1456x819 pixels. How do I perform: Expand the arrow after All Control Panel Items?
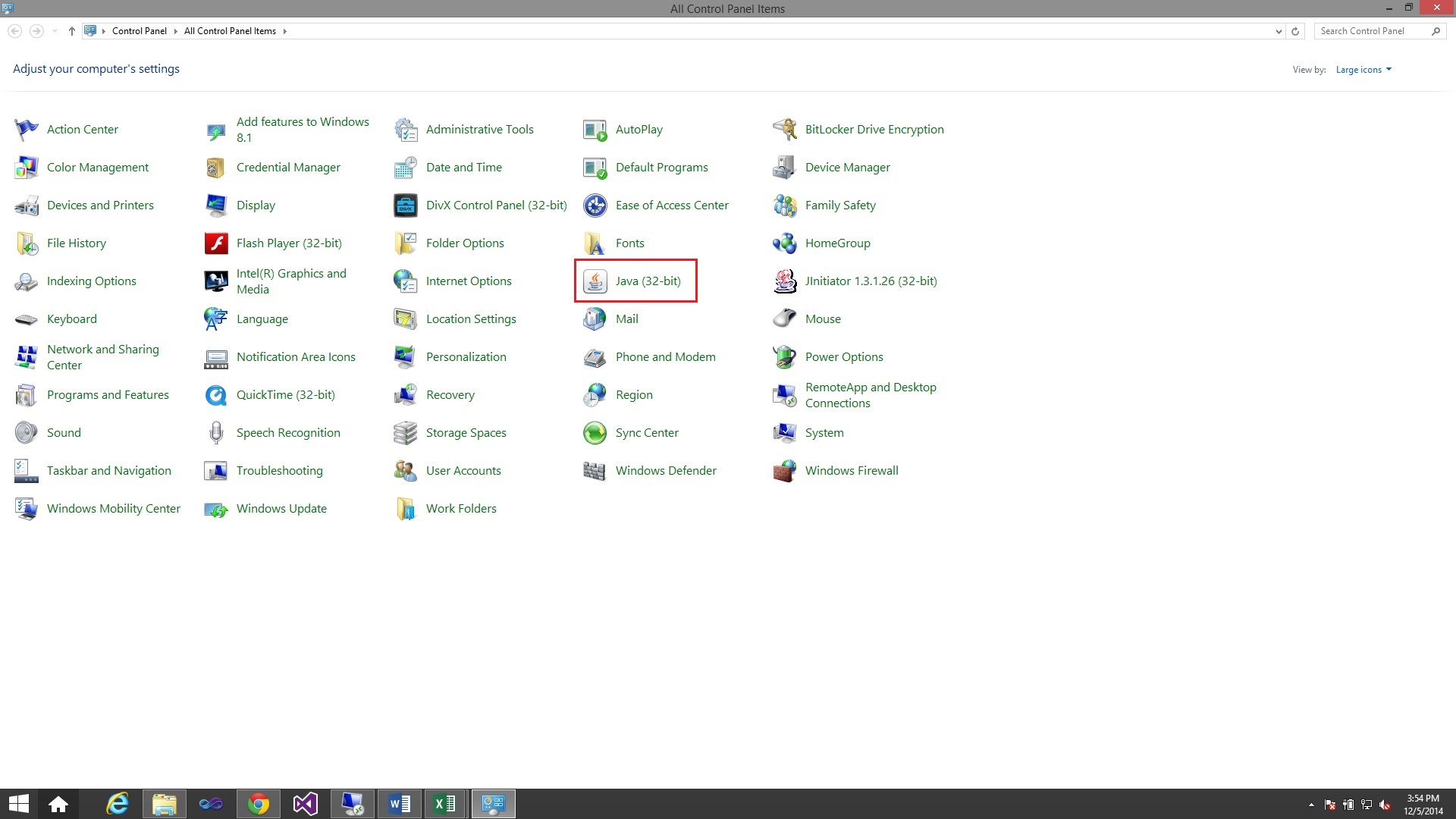pyautogui.click(x=284, y=31)
